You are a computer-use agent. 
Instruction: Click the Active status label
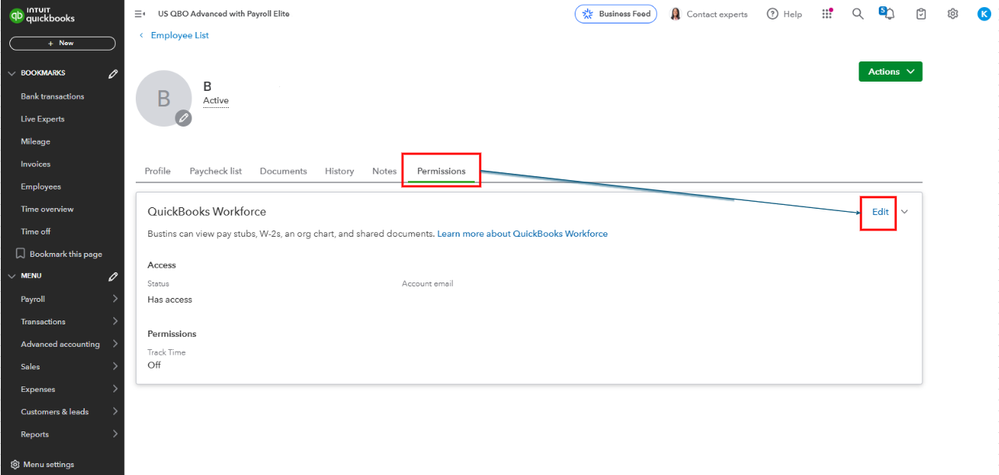(216, 101)
